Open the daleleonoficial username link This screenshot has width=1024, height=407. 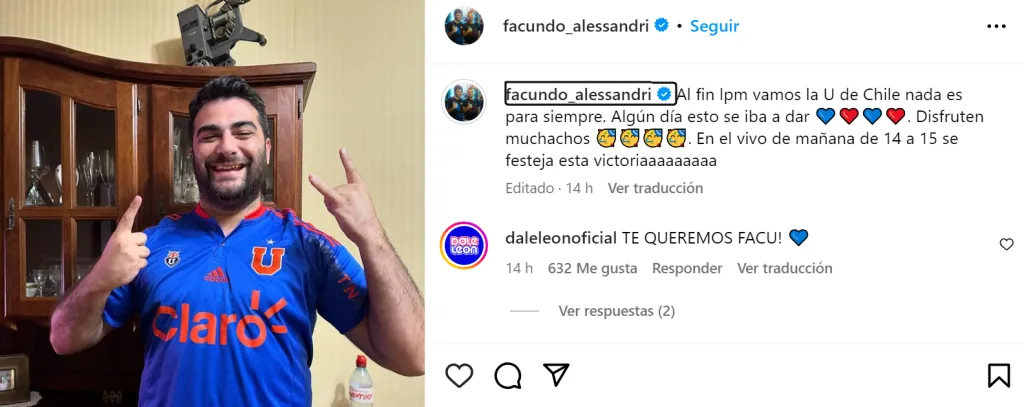point(561,238)
